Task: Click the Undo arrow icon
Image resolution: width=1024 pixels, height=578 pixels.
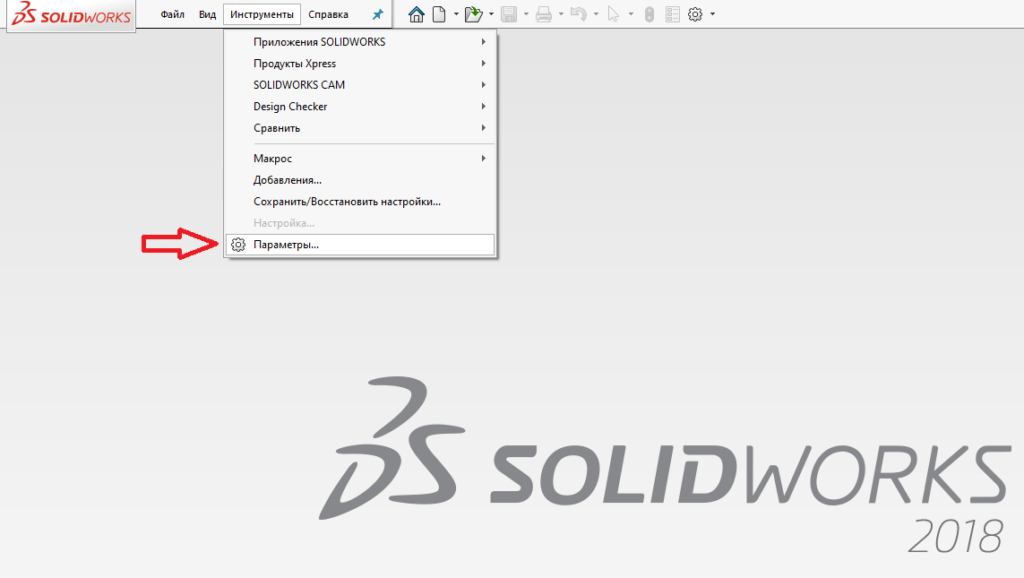Action: click(x=579, y=14)
